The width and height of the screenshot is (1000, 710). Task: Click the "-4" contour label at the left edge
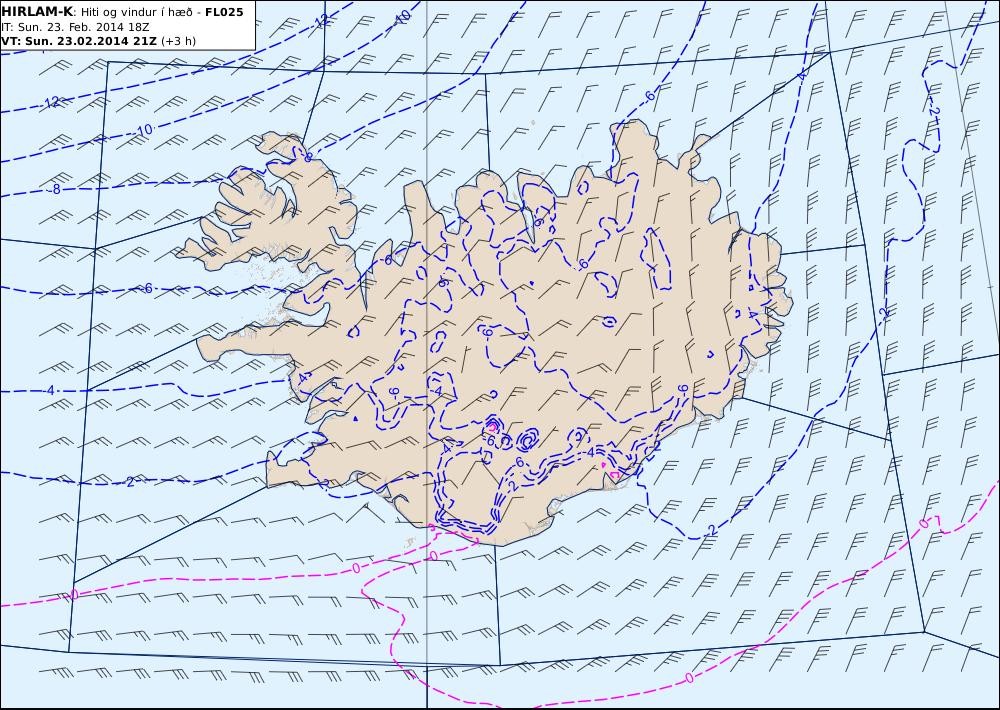click(49, 390)
